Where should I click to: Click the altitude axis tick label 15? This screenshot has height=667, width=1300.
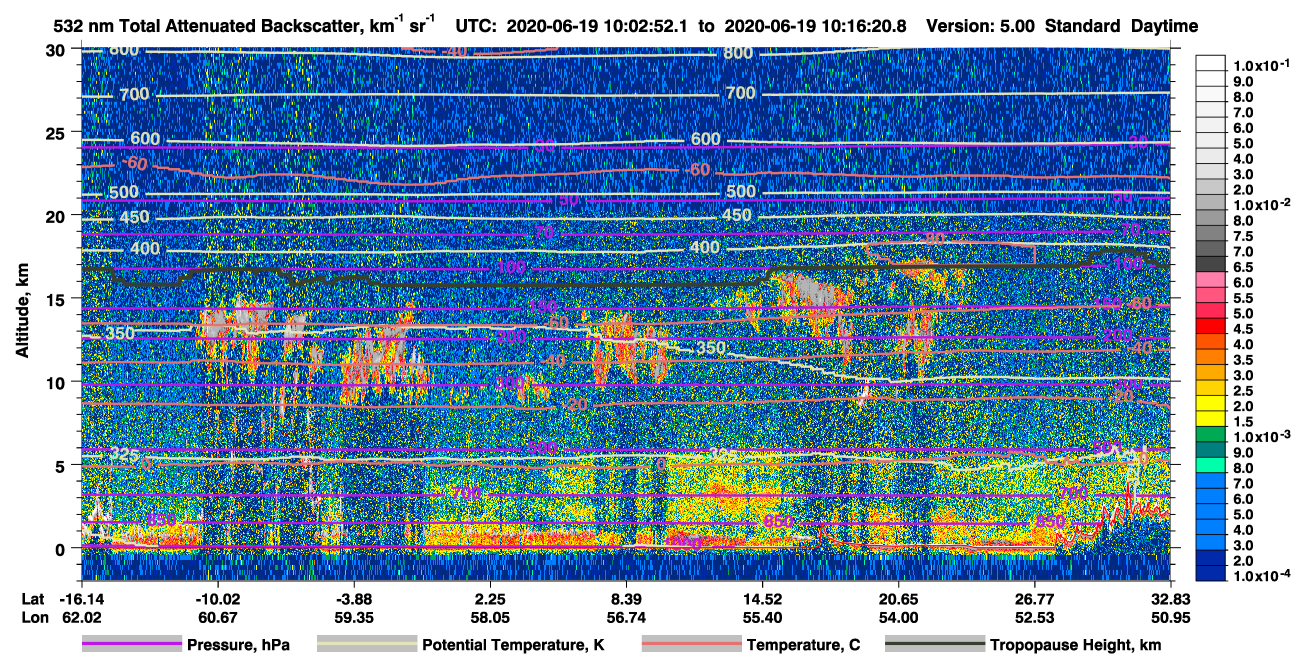(56, 298)
